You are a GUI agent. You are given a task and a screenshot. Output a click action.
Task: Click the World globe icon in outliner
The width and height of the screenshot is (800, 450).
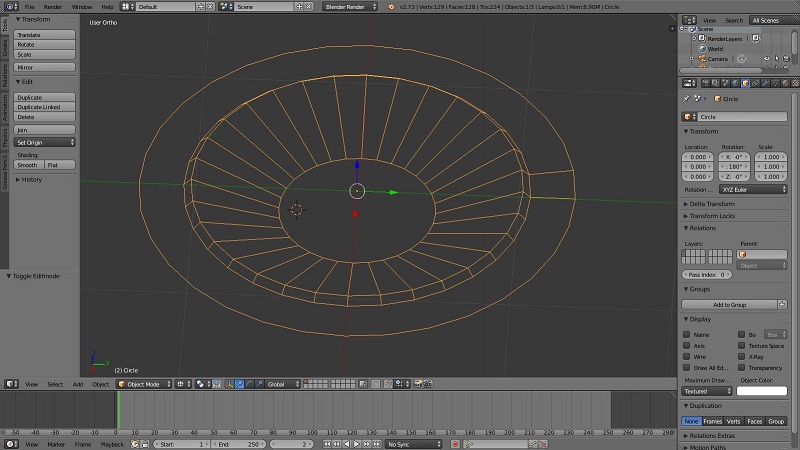pos(702,48)
